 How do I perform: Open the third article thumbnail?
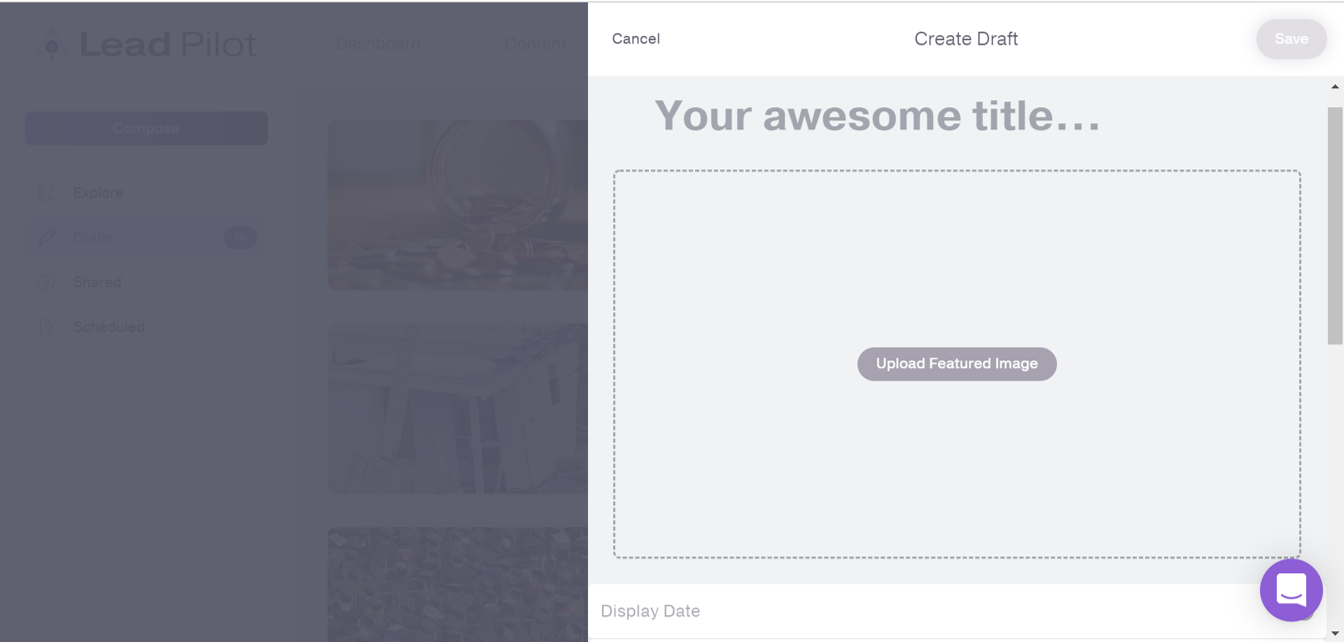(x=458, y=585)
